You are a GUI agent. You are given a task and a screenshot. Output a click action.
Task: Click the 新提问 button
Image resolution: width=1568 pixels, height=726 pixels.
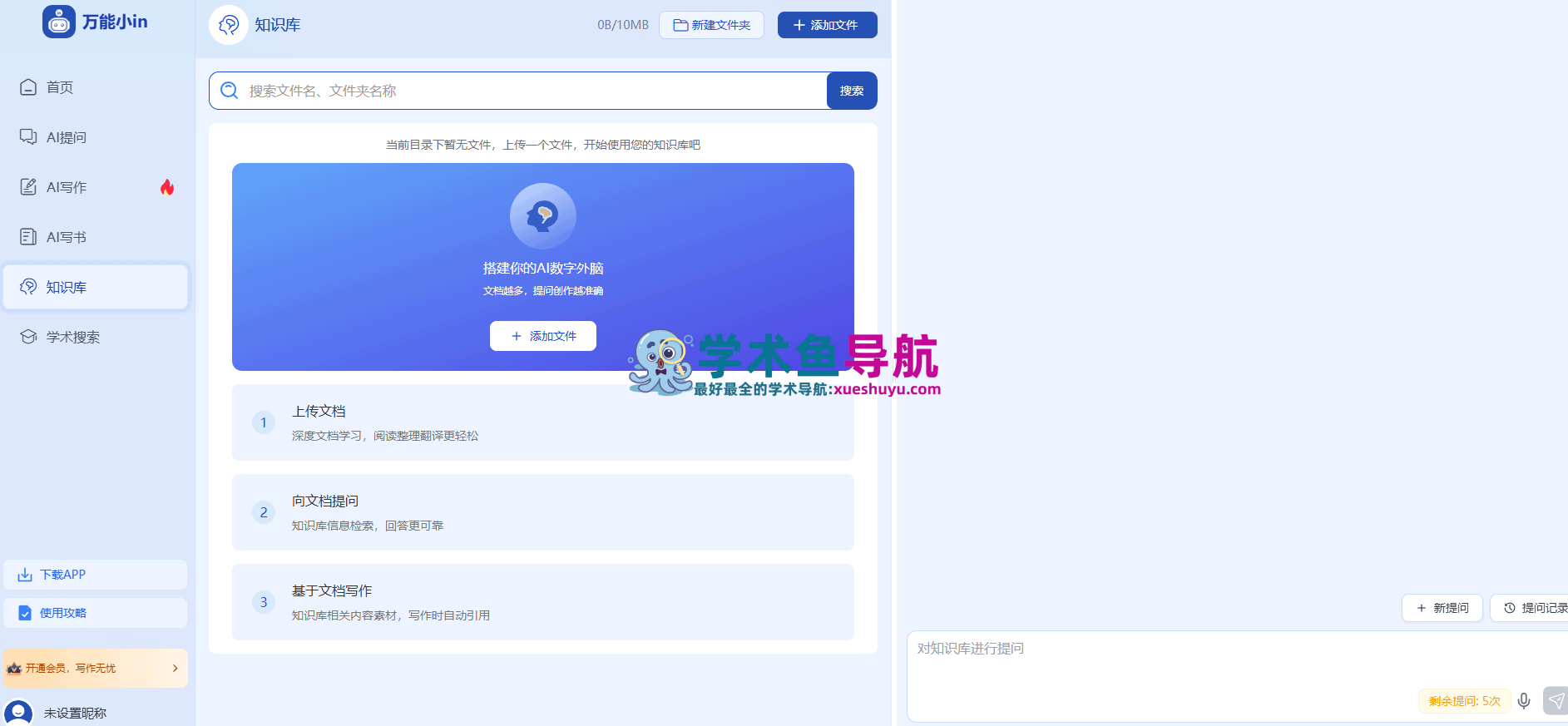tap(1442, 608)
